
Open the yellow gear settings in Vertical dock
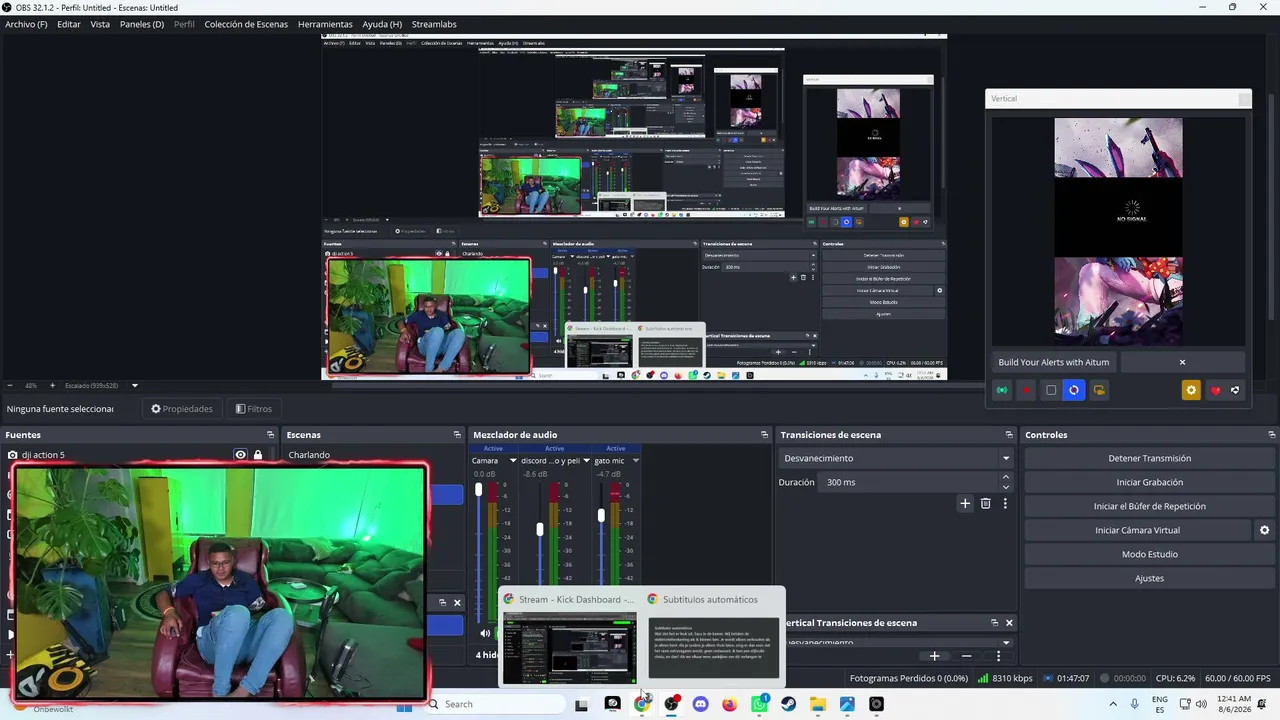[x=1190, y=390]
